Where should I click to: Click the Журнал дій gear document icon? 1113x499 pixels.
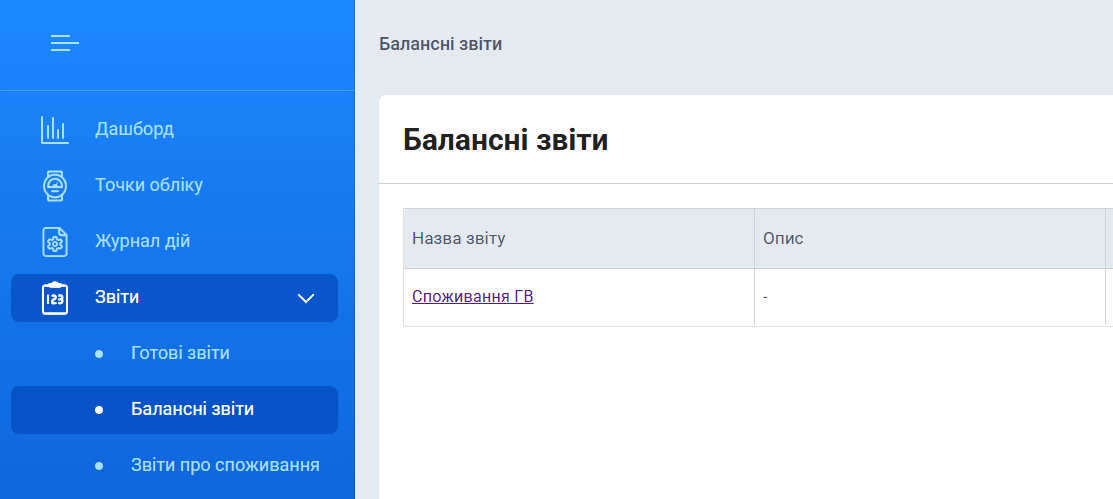(x=54, y=241)
